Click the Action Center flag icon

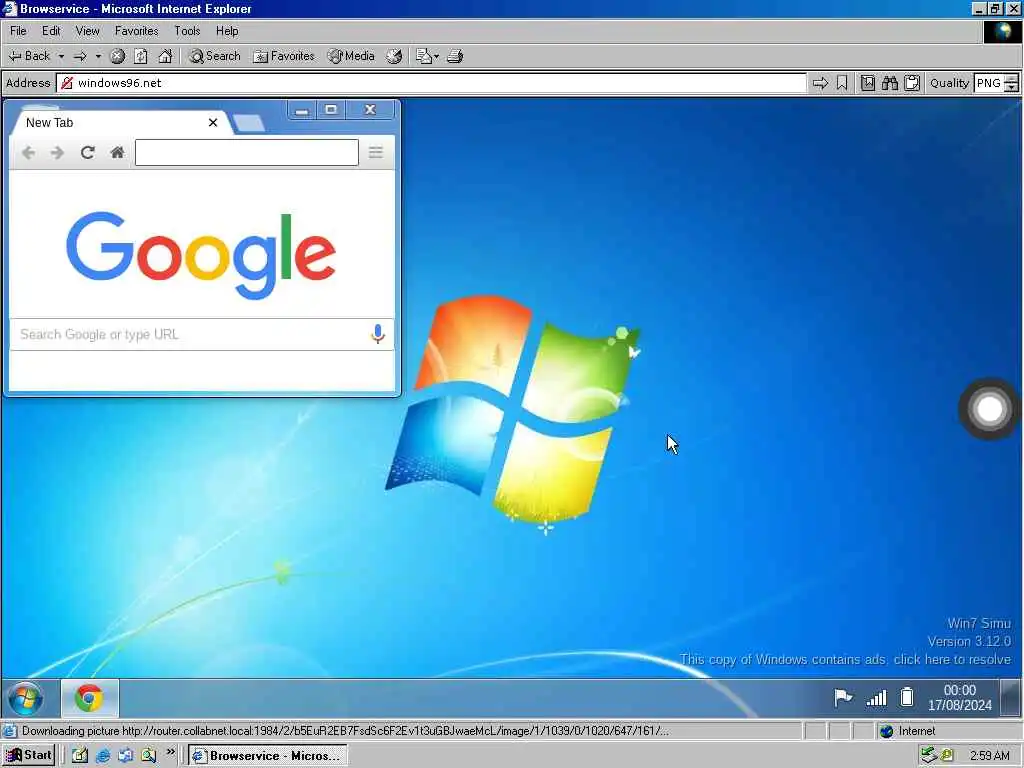point(843,697)
